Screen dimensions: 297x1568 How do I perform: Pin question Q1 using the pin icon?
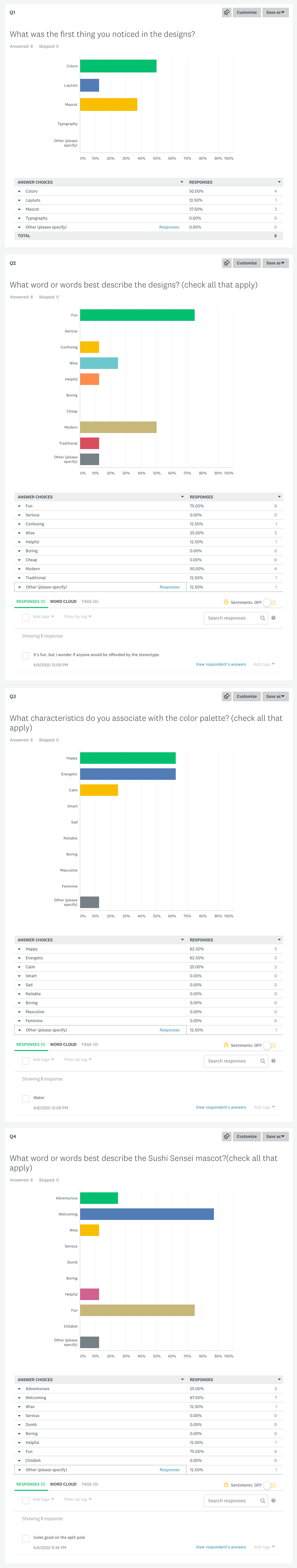226,12
